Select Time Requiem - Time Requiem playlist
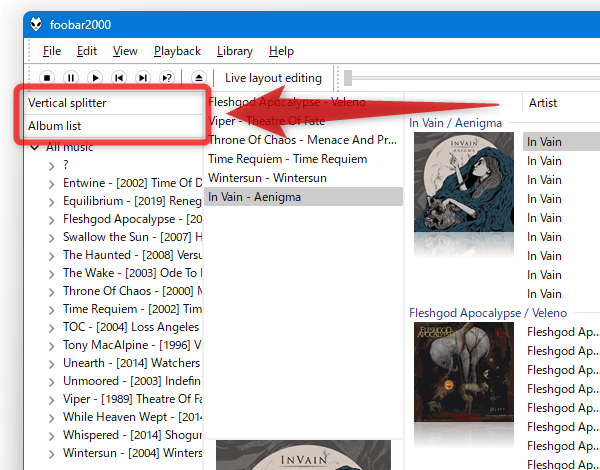Image resolution: width=600 pixels, height=470 pixels. [303, 159]
